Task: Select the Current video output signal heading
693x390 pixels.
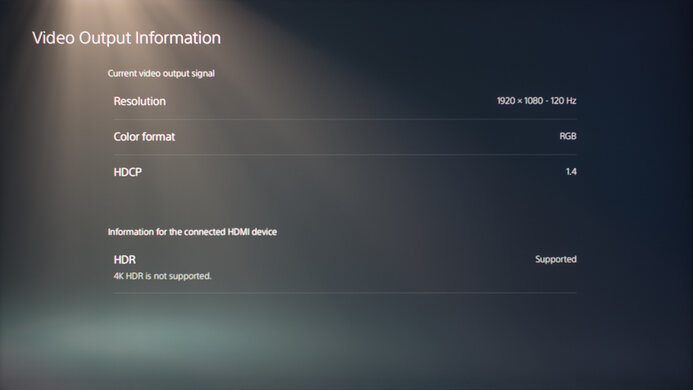Action: (161, 73)
